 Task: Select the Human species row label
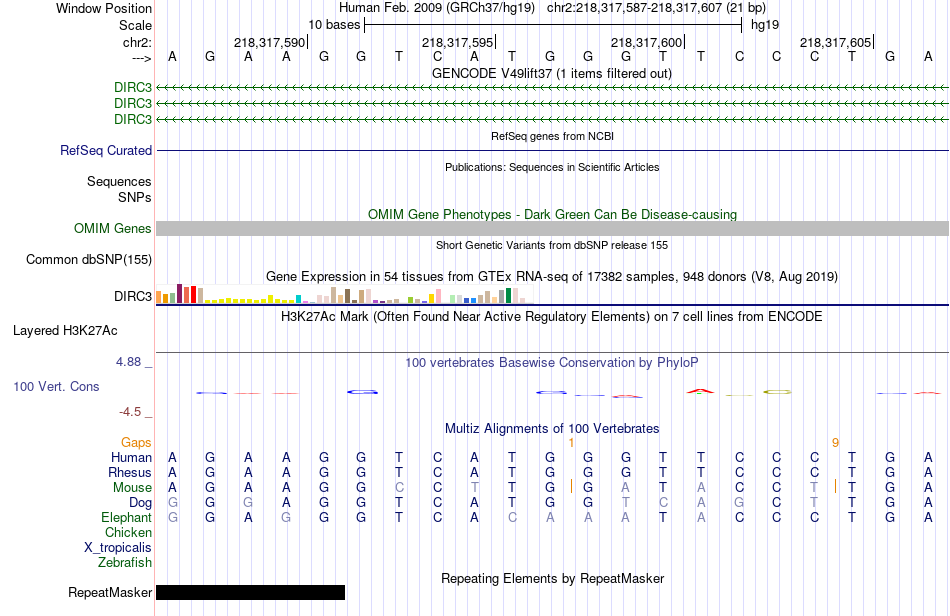tap(131, 457)
